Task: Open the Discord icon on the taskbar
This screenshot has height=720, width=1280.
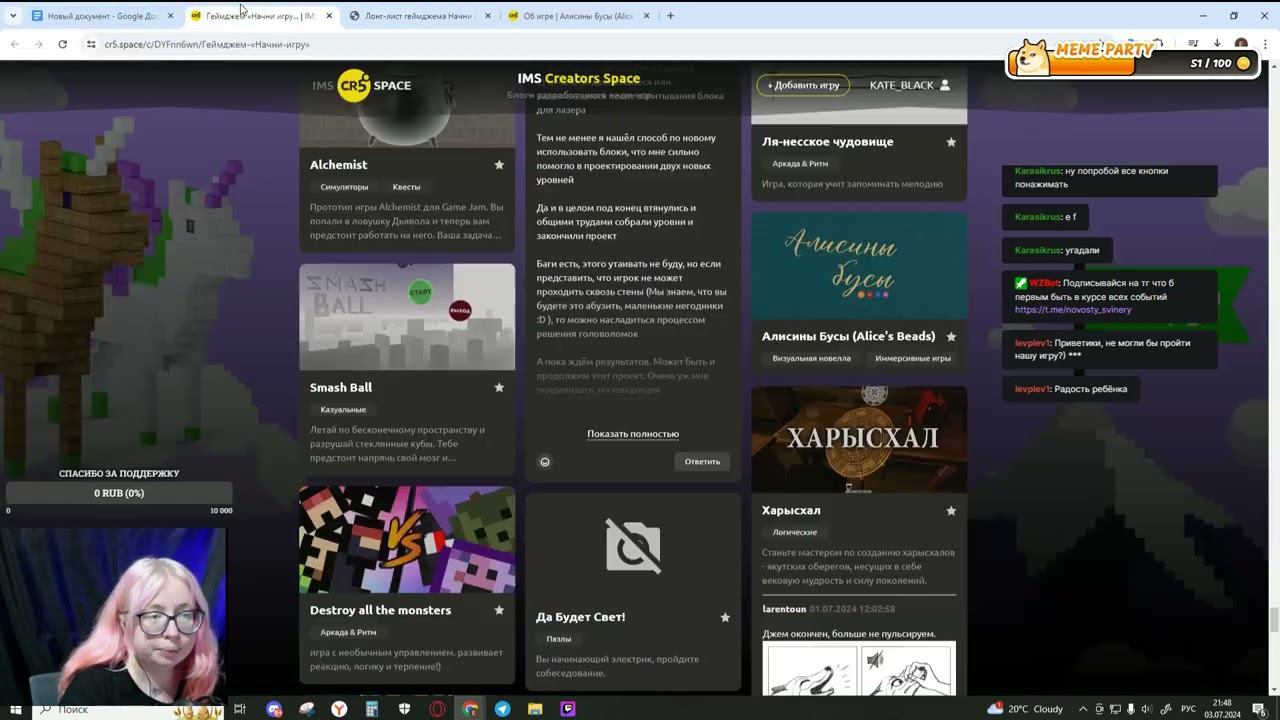Action: 274,709
